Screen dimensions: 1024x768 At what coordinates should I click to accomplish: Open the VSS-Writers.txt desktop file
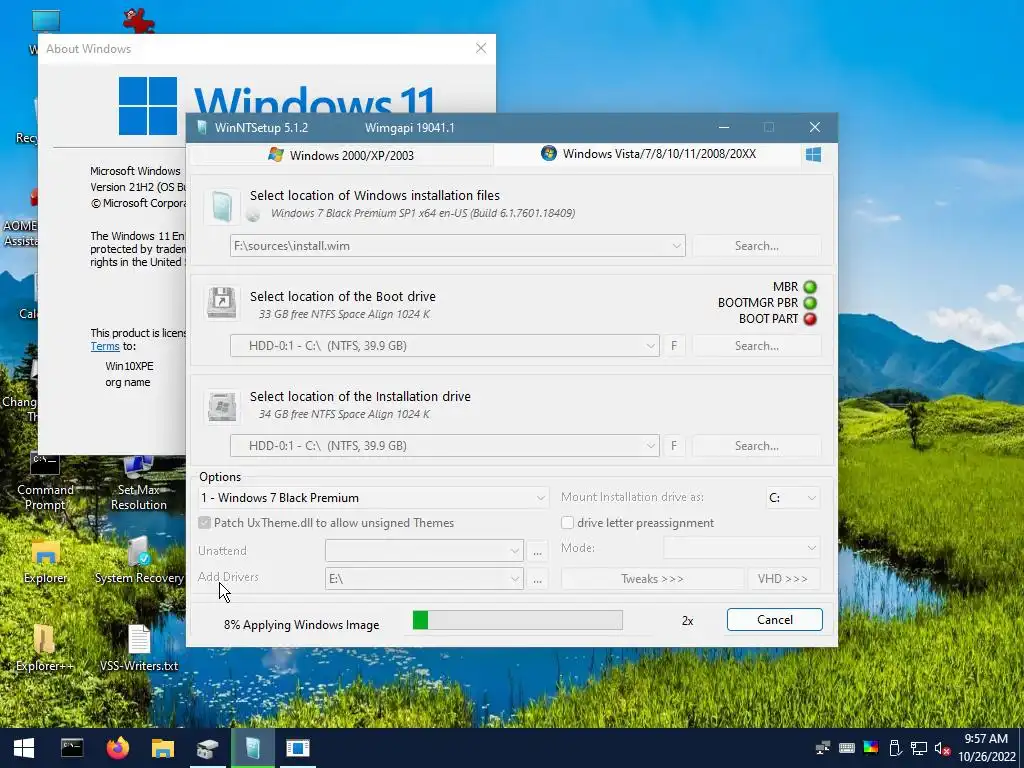point(139,648)
